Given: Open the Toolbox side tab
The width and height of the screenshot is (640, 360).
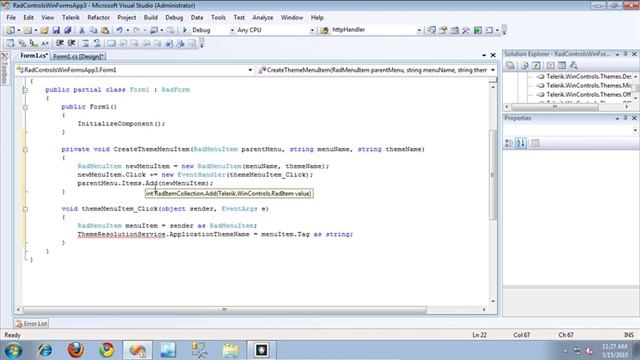Looking at the screenshot, I should pos(4,69).
